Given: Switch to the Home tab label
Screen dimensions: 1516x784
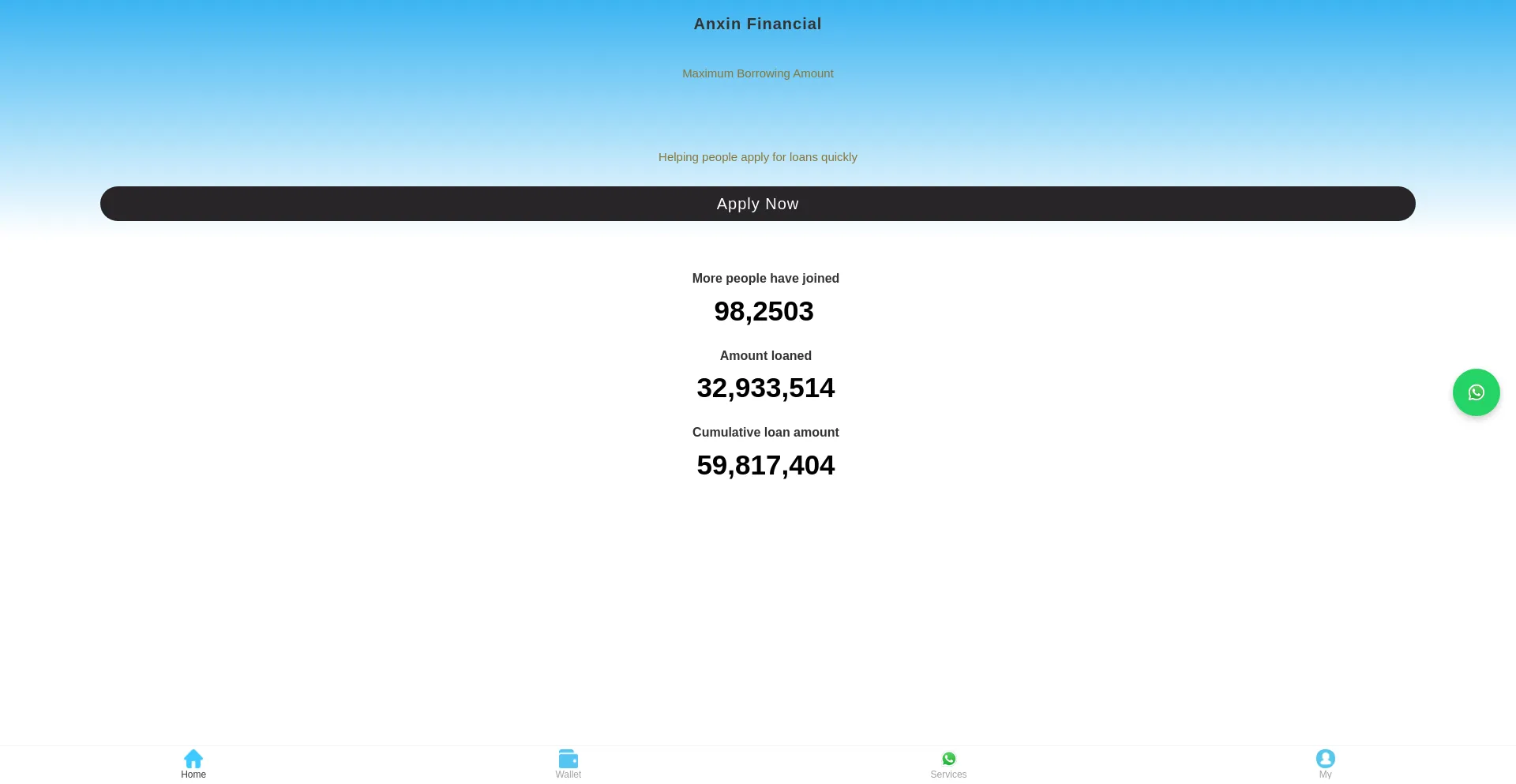Looking at the screenshot, I should [x=193, y=775].
